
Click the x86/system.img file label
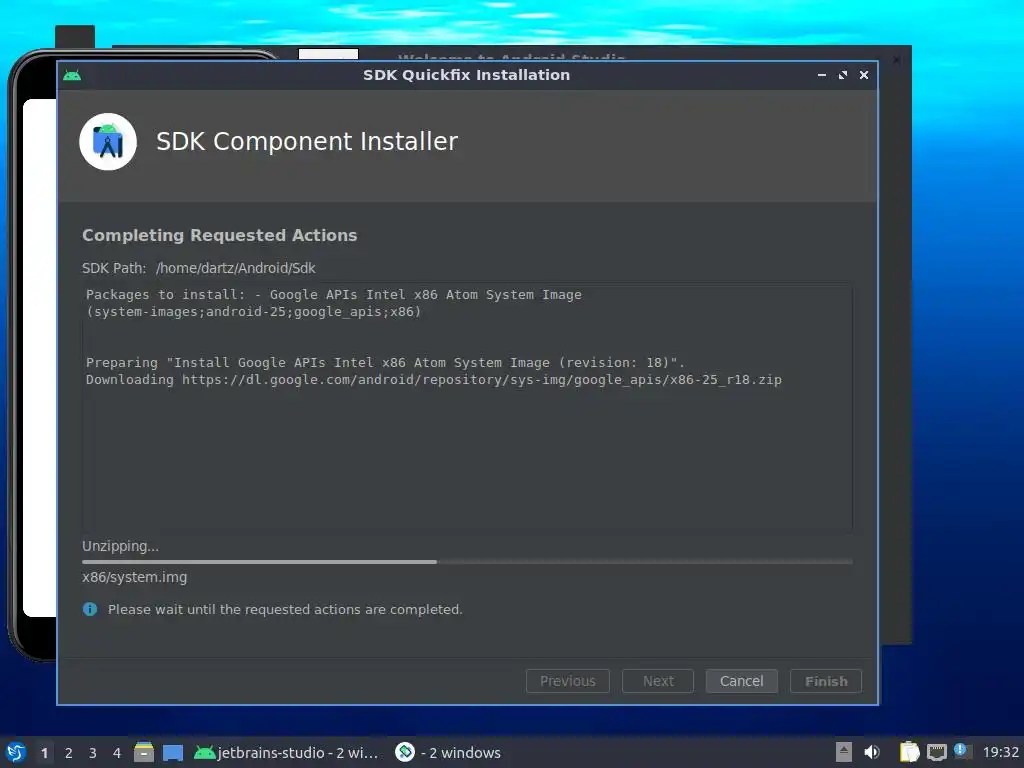click(135, 577)
